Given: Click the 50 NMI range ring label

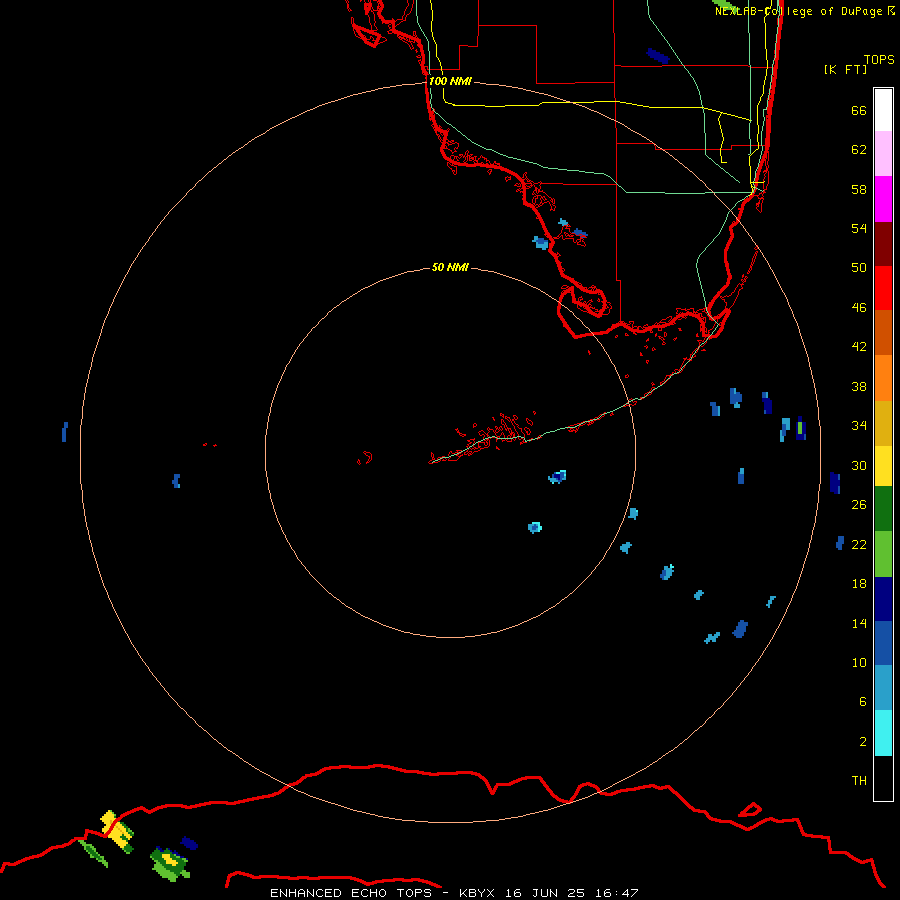Looking at the screenshot, I should [x=450, y=267].
